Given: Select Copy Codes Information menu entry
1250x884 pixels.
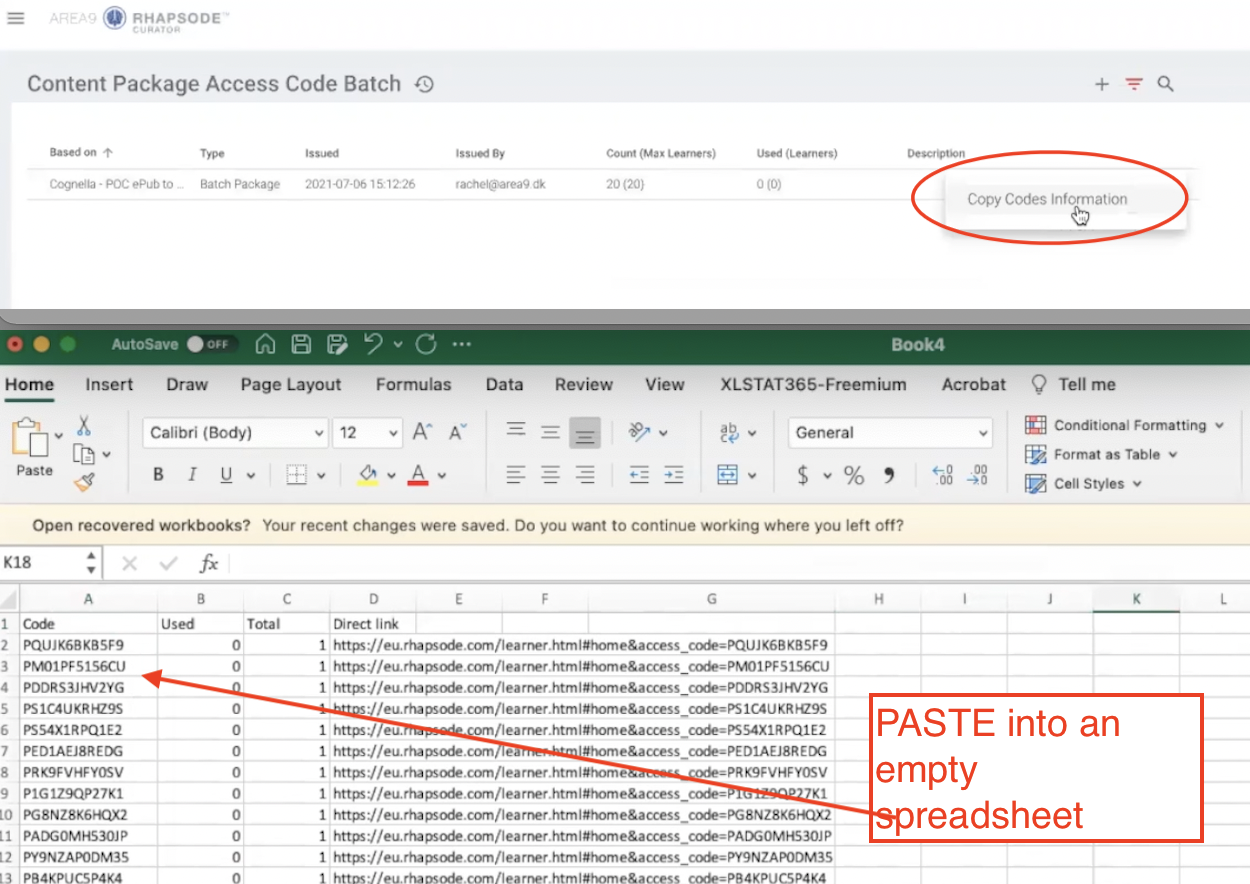Looking at the screenshot, I should point(1047,199).
